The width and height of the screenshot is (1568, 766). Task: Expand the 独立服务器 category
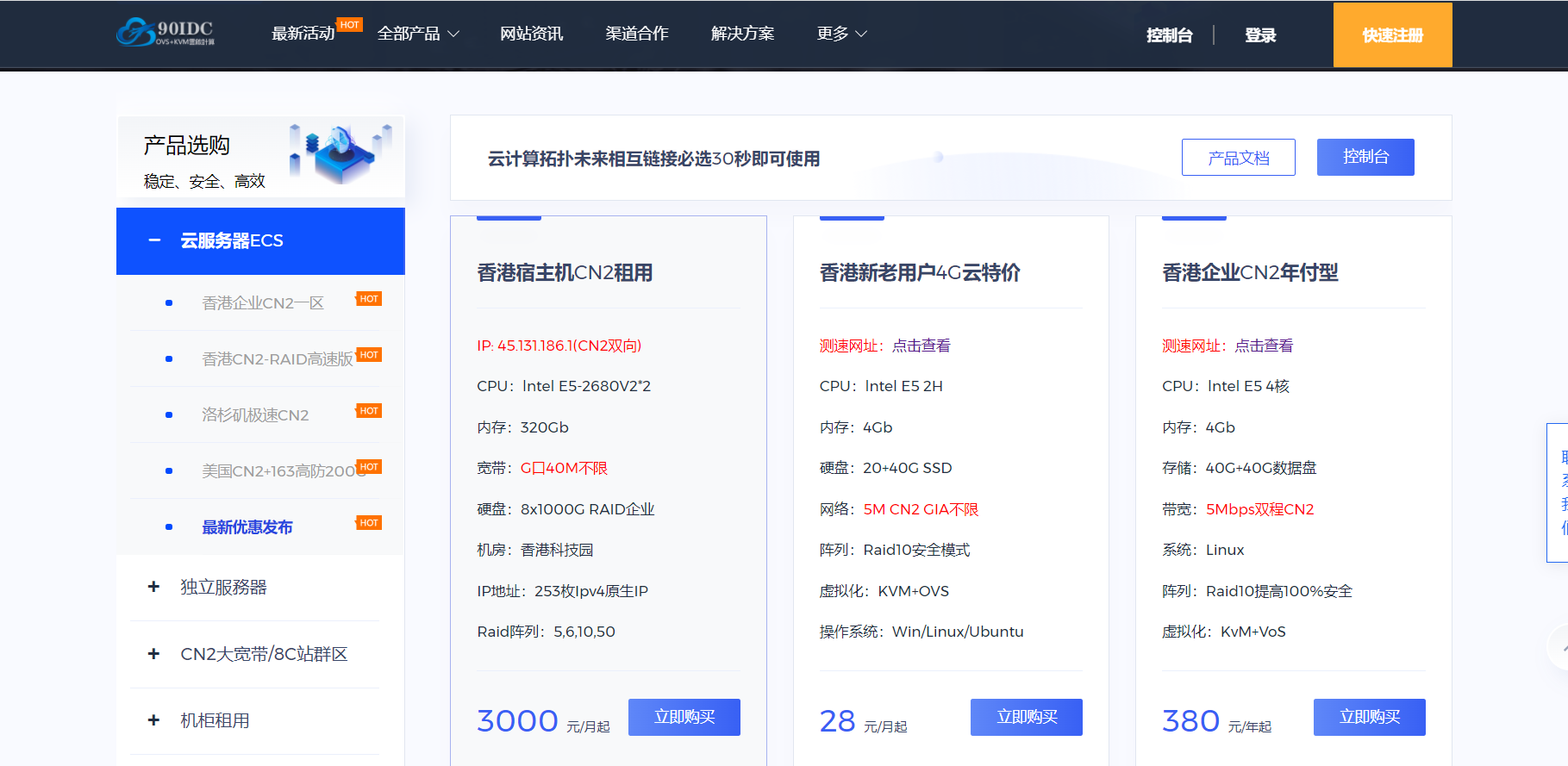pos(154,587)
